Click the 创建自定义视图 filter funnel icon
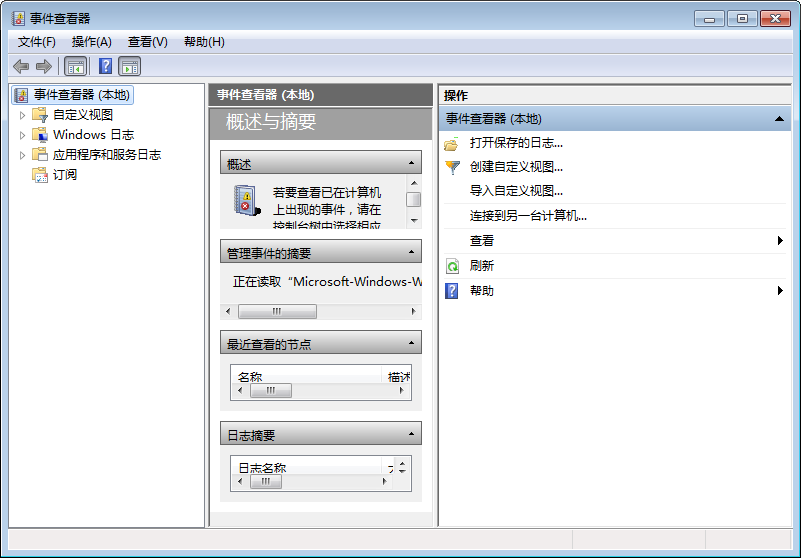The height and width of the screenshot is (558, 801). (452, 167)
